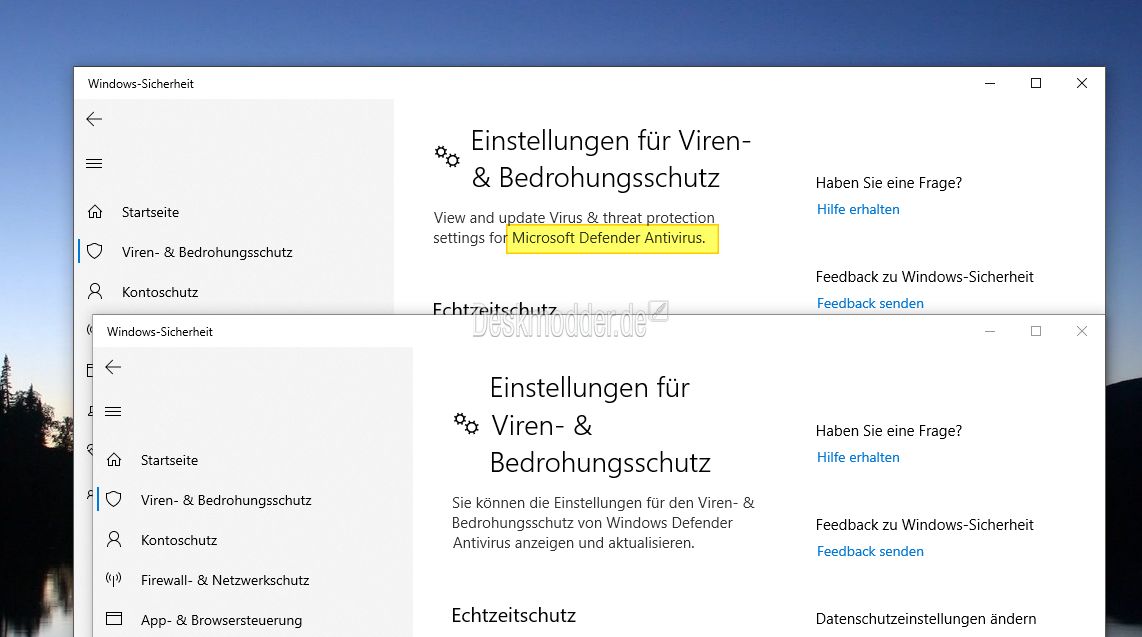This screenshot has height=637, width=1142.
Task: Click the gears icon beside front window heading
Action: pos(466,423)
